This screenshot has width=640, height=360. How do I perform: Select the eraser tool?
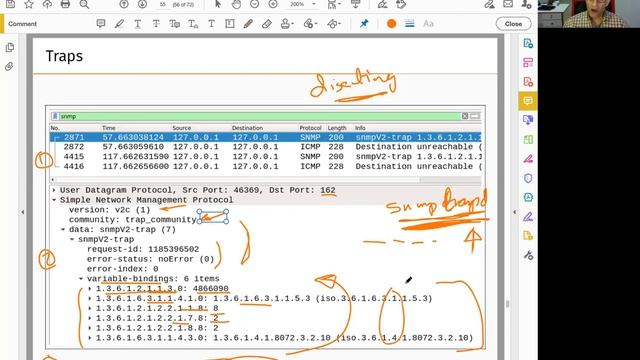[267, 24]
